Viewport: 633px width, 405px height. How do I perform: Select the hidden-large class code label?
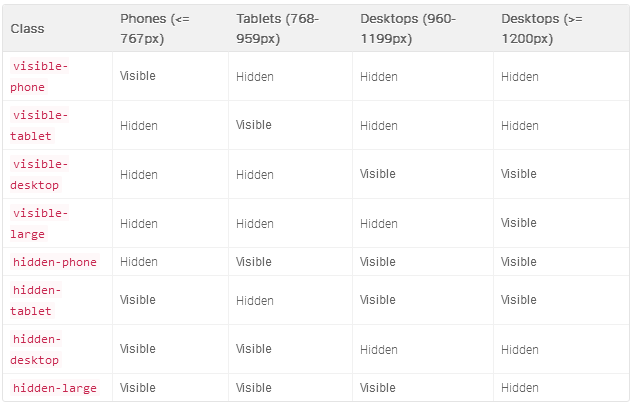tap(55, 388)
